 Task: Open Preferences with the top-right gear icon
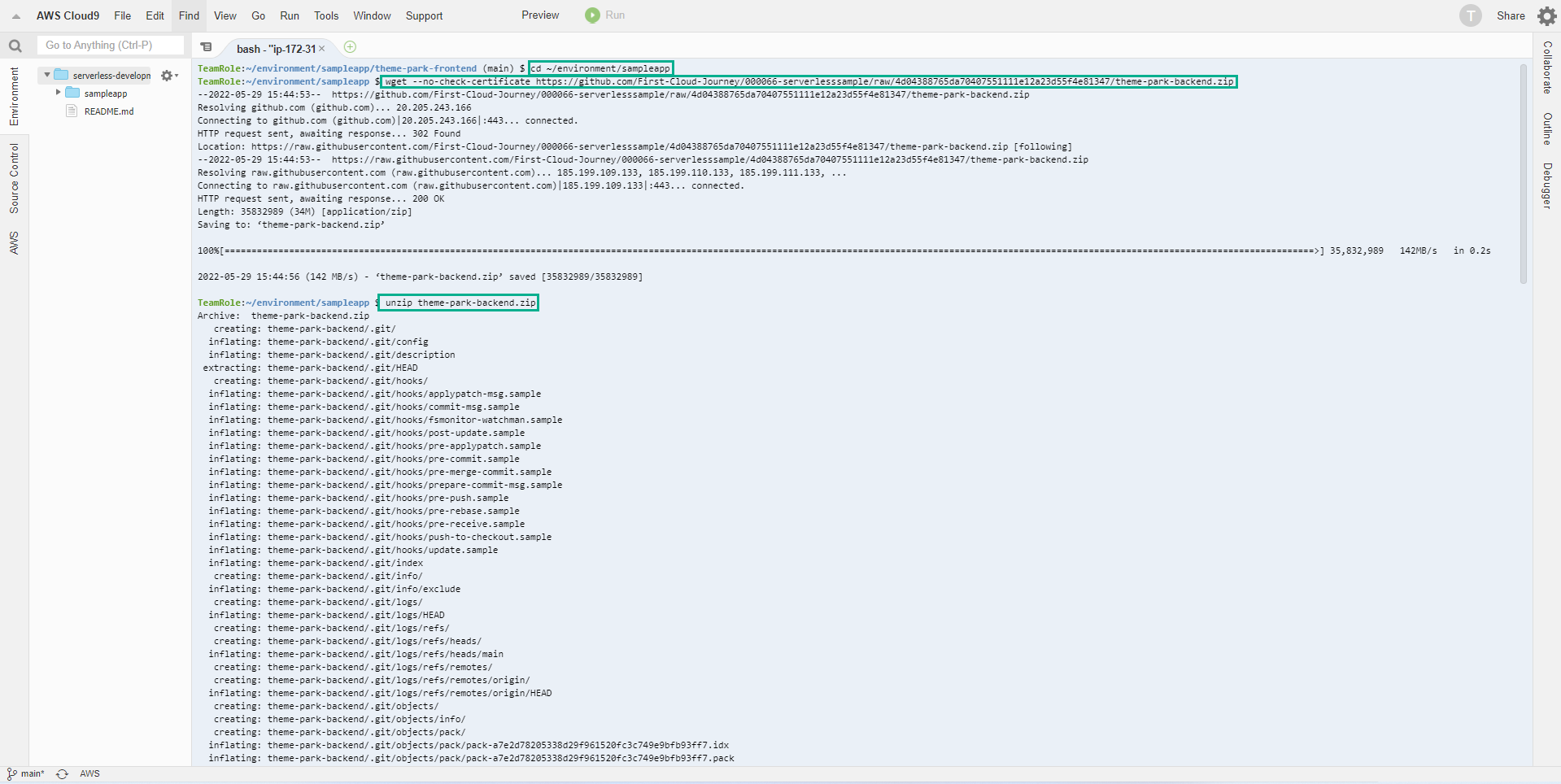click(1546, 15)
